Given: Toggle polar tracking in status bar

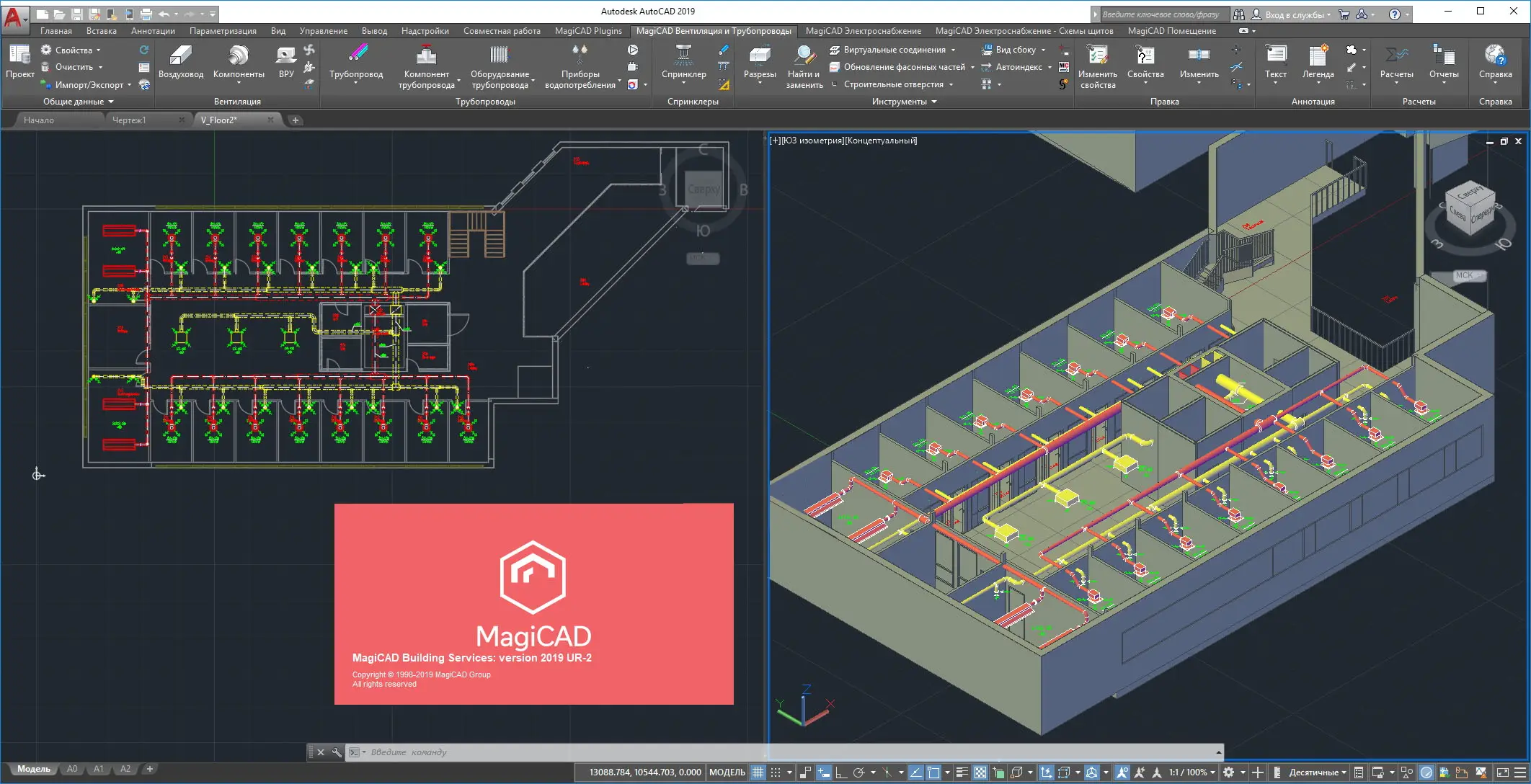Looking at the screenshot, I should [x=858, y=772].
